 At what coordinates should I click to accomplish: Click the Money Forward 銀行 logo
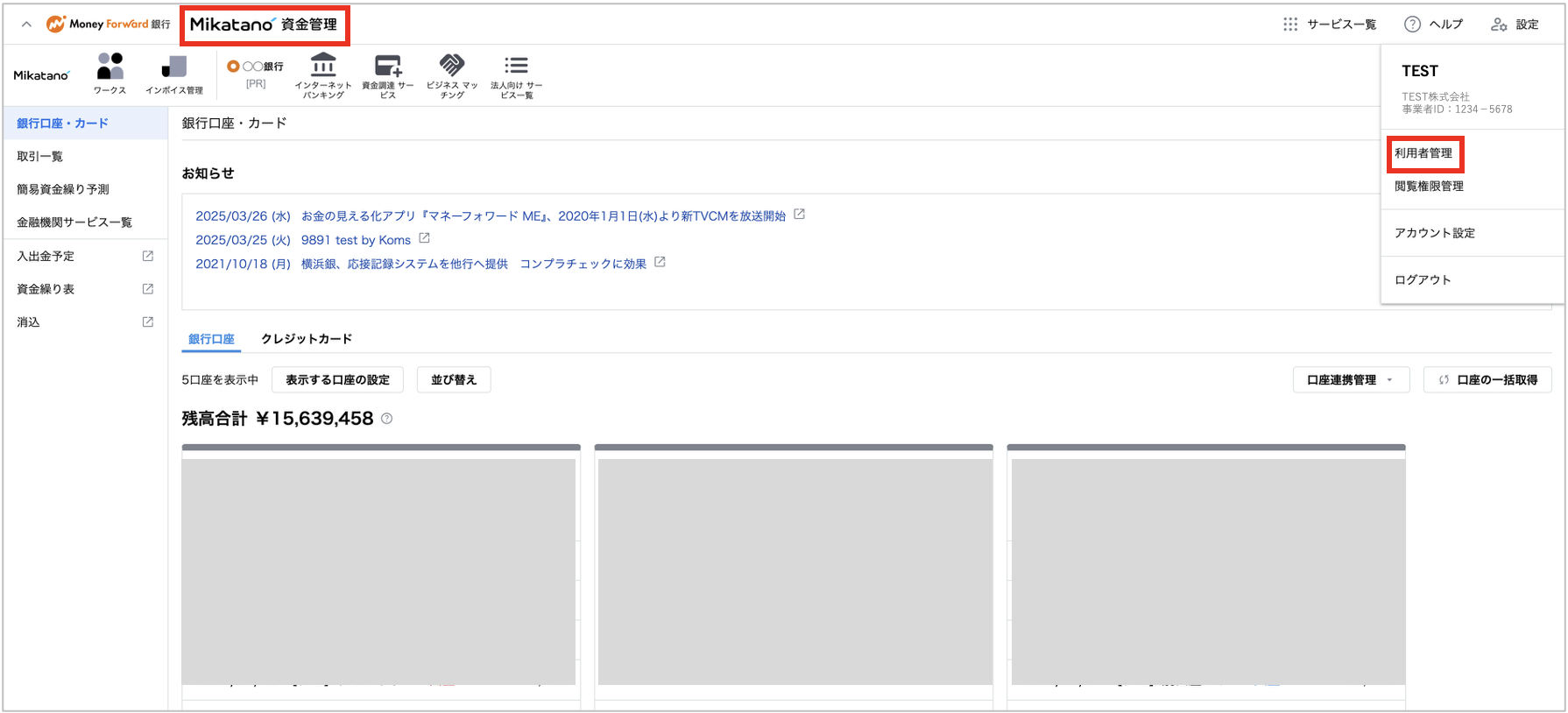(x=109, y=25)
